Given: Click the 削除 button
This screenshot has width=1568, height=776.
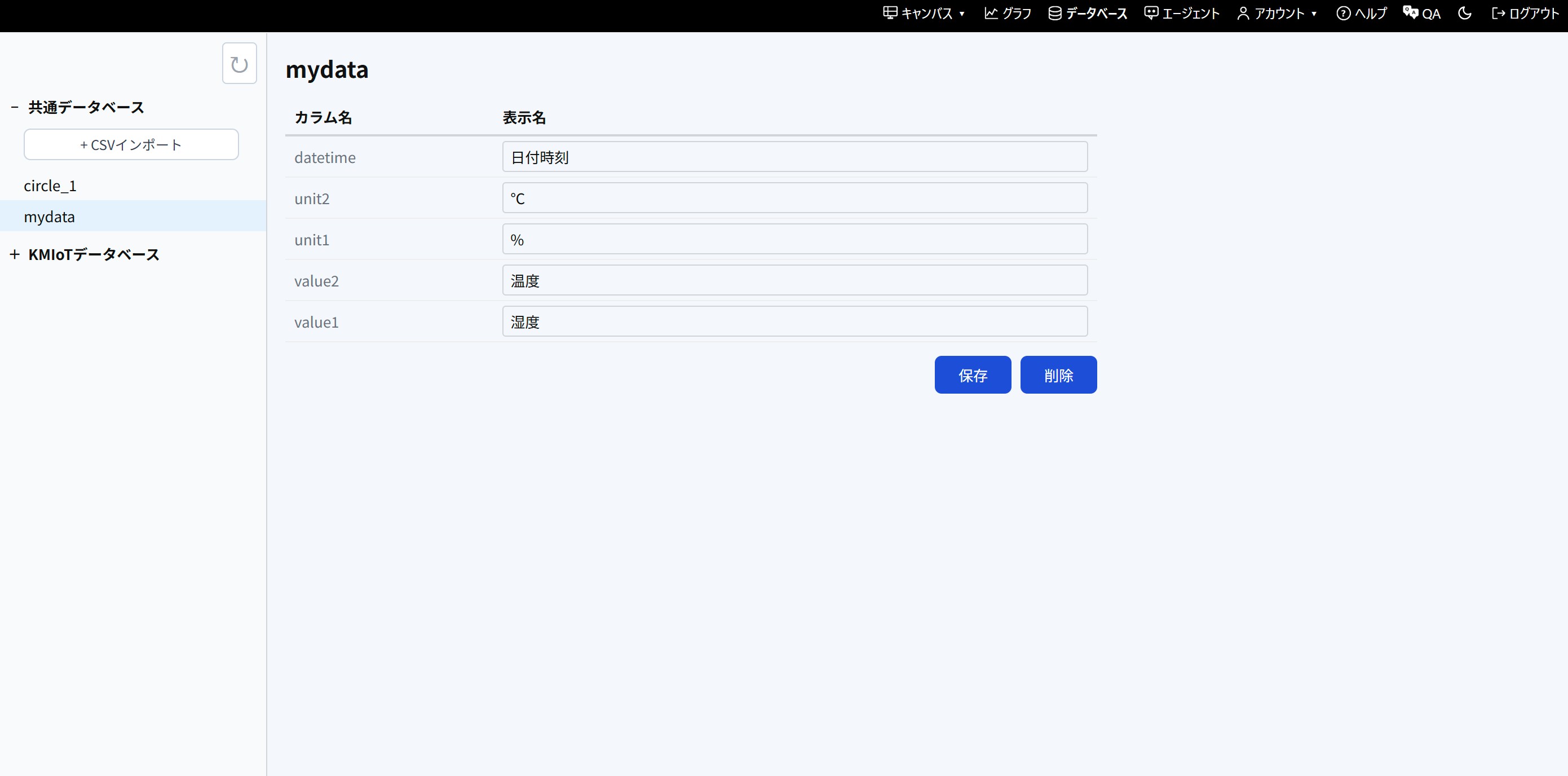Looking at the screenshot, I should [1058, 375].
